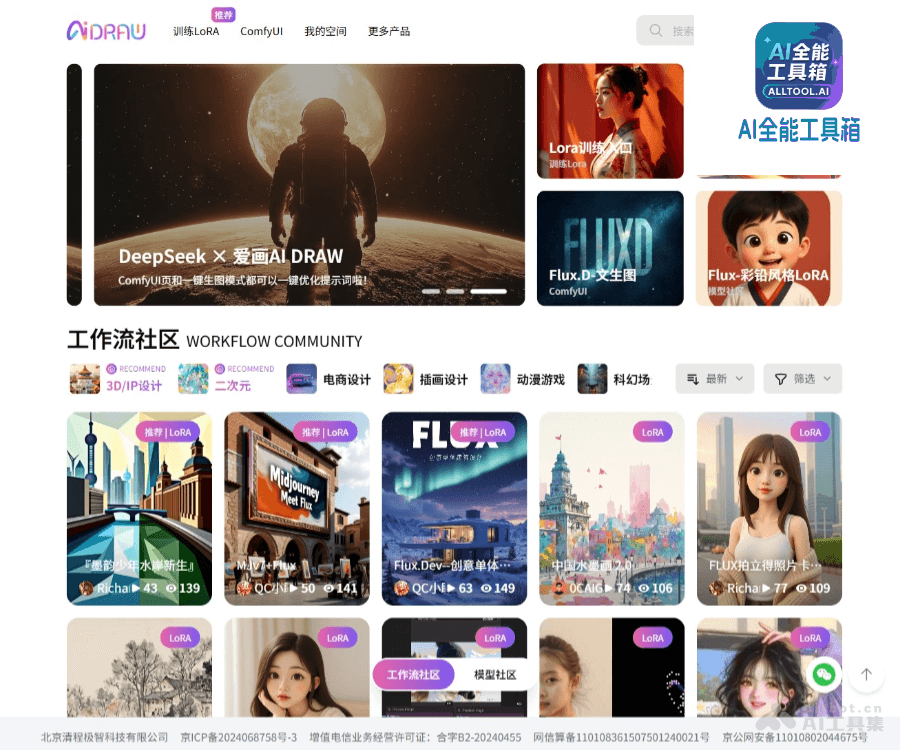Open the FLUX拍立得照片卡 workflow card
The height and width of the screenshot is (750, 900).
[x=769, y=508]
